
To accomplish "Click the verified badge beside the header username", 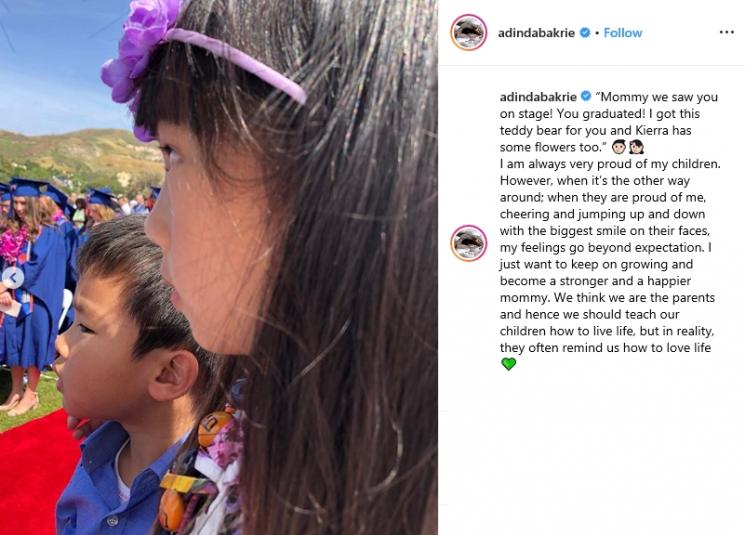I will (585, 32).
